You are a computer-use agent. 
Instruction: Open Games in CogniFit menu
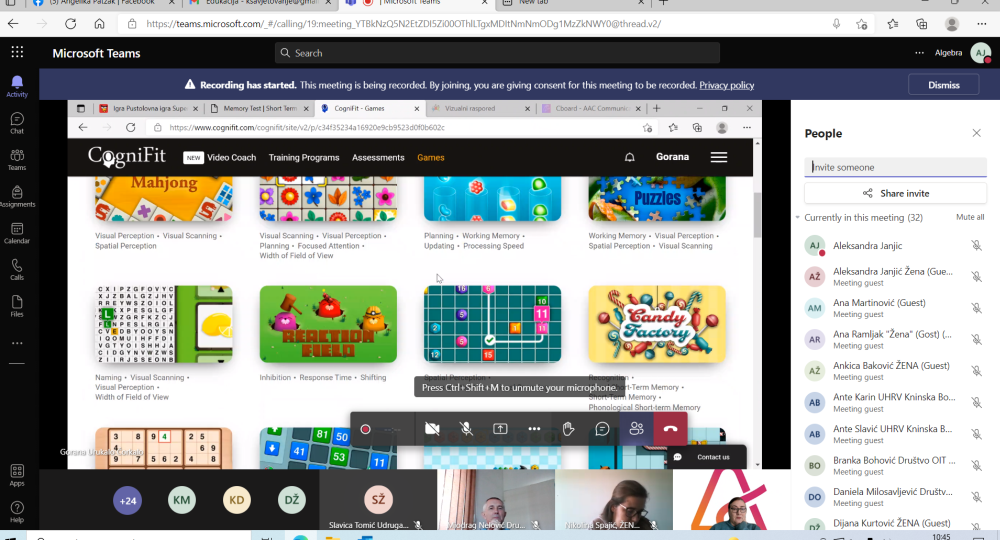[430, 157]
